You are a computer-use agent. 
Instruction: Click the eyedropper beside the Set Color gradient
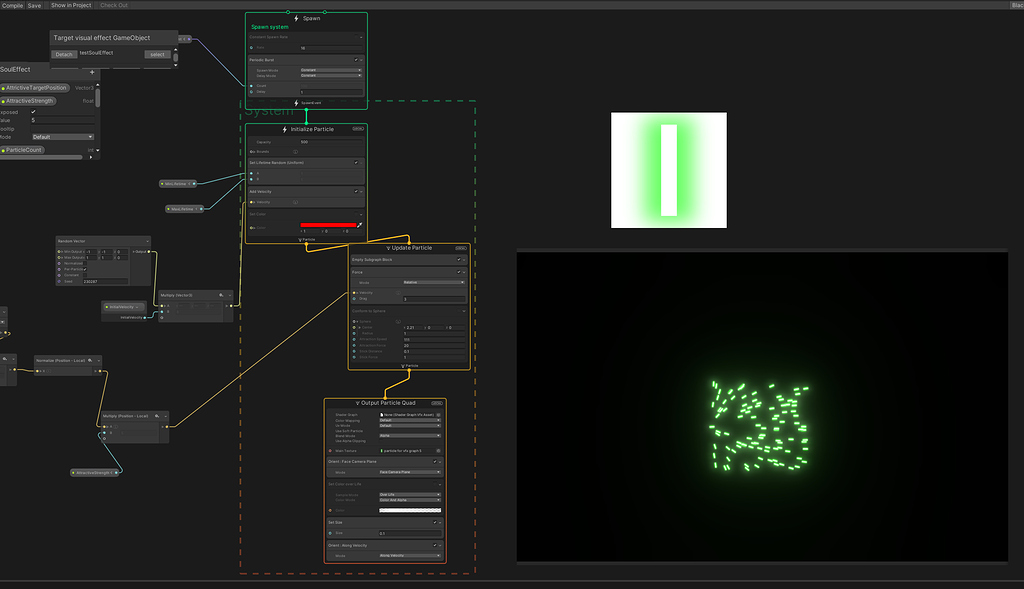tap(360, 225)
